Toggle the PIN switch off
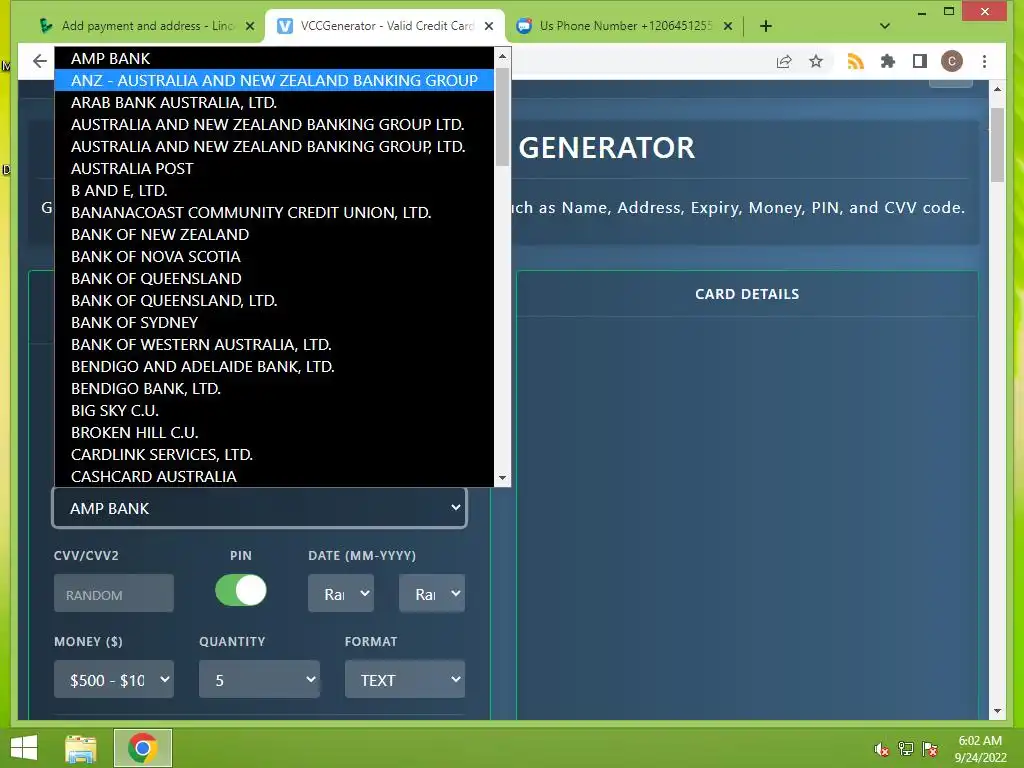This screenshot has width=1024, height=768. 241,590
